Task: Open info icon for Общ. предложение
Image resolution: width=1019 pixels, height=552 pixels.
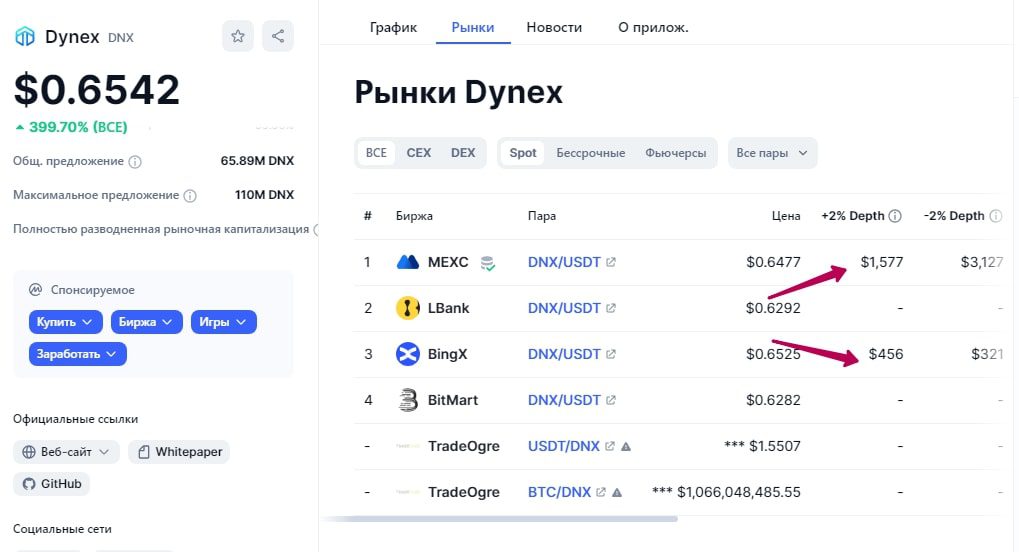Action: point(135,162)
